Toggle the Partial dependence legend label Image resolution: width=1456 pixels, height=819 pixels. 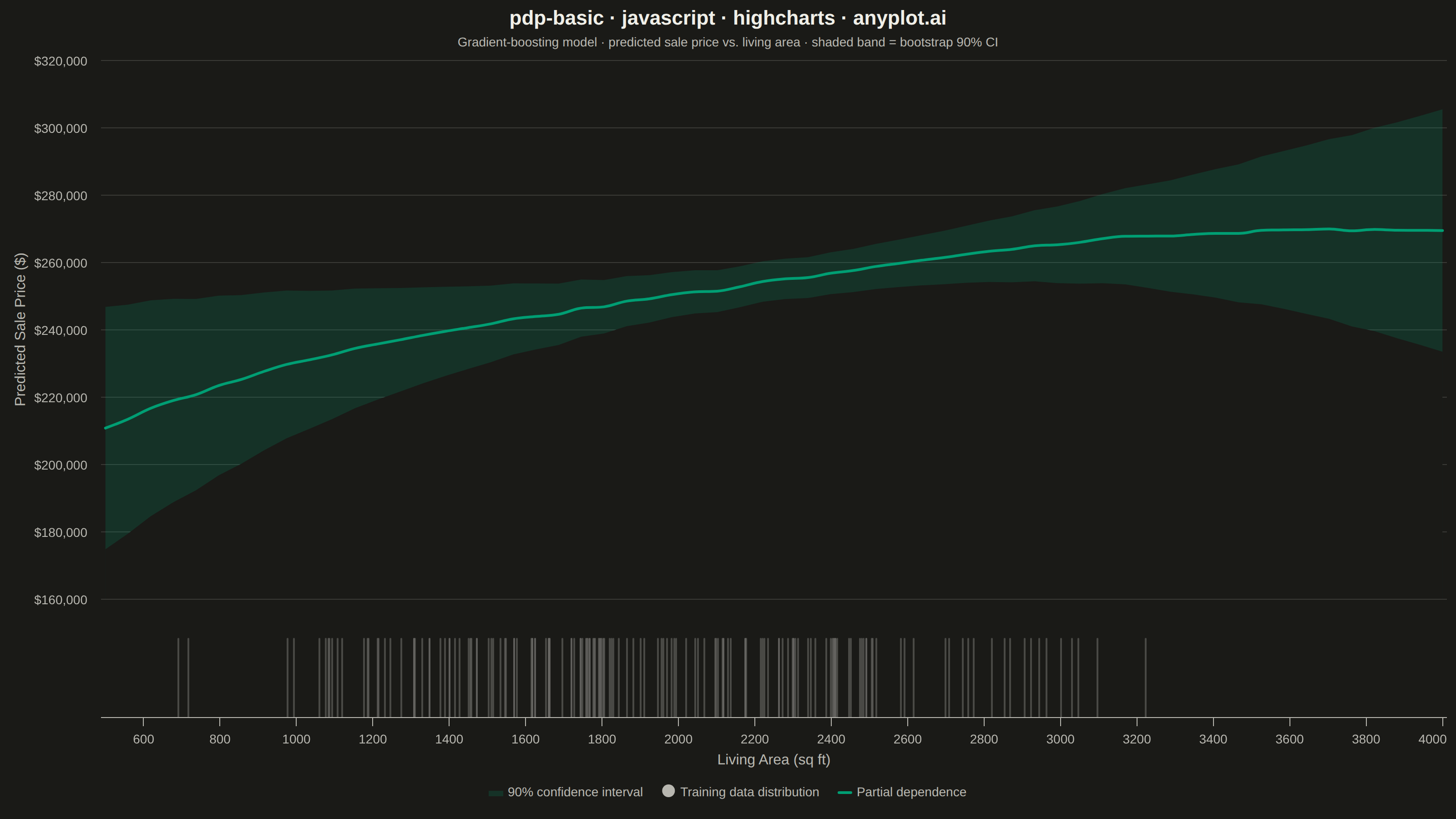click(911, 792)
